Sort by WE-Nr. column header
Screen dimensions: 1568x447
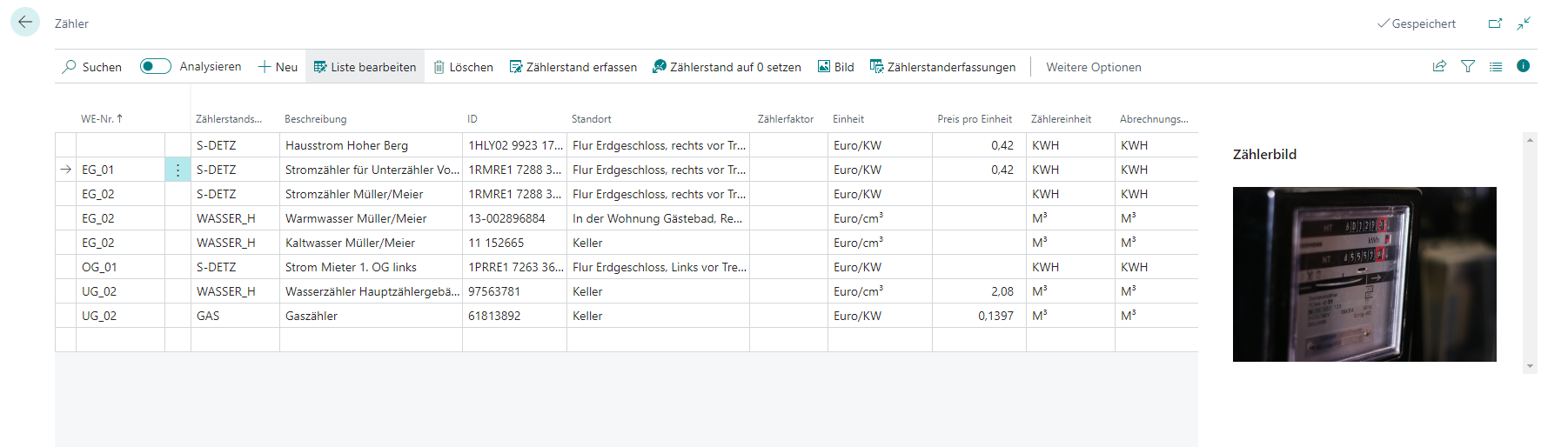click(101, 119)
